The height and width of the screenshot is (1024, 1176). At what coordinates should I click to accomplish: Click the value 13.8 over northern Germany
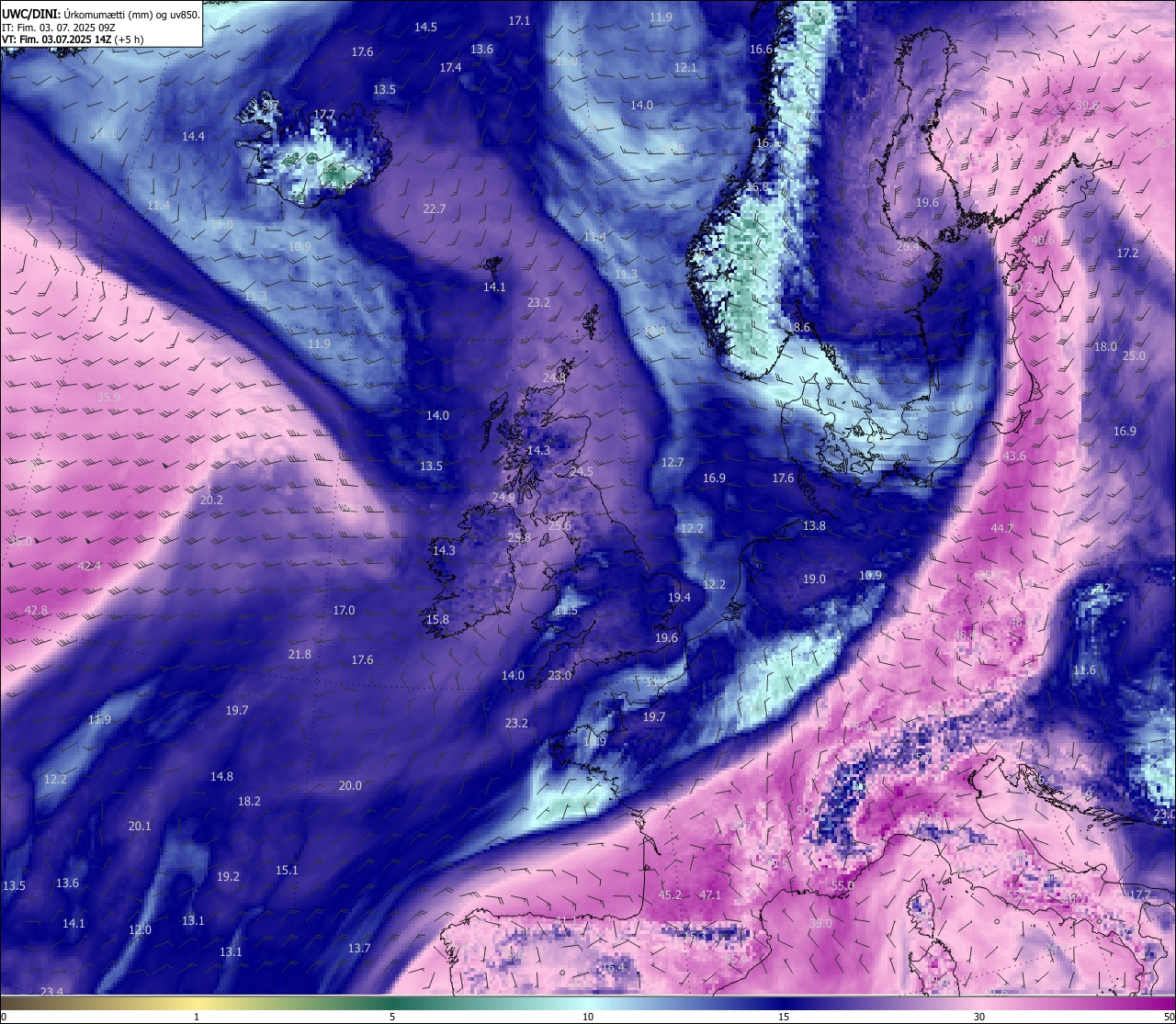(814, 525)
